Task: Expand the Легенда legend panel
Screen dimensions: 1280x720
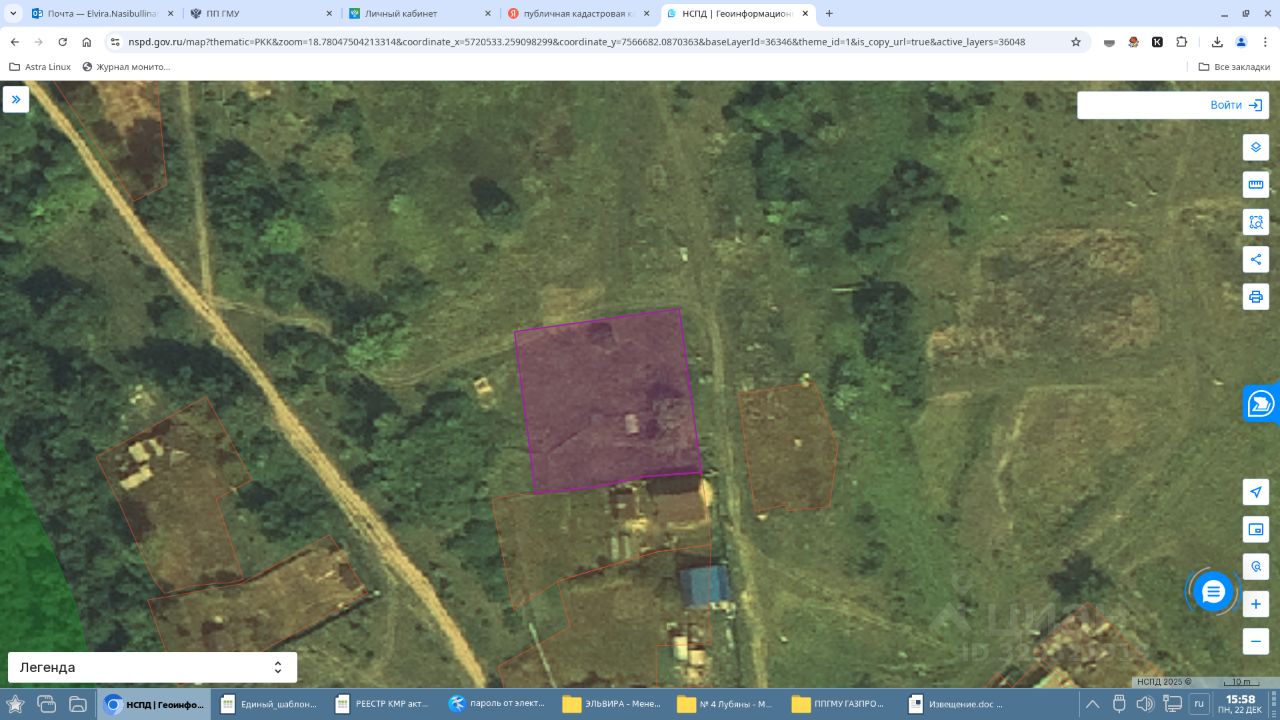Action: 152,667
